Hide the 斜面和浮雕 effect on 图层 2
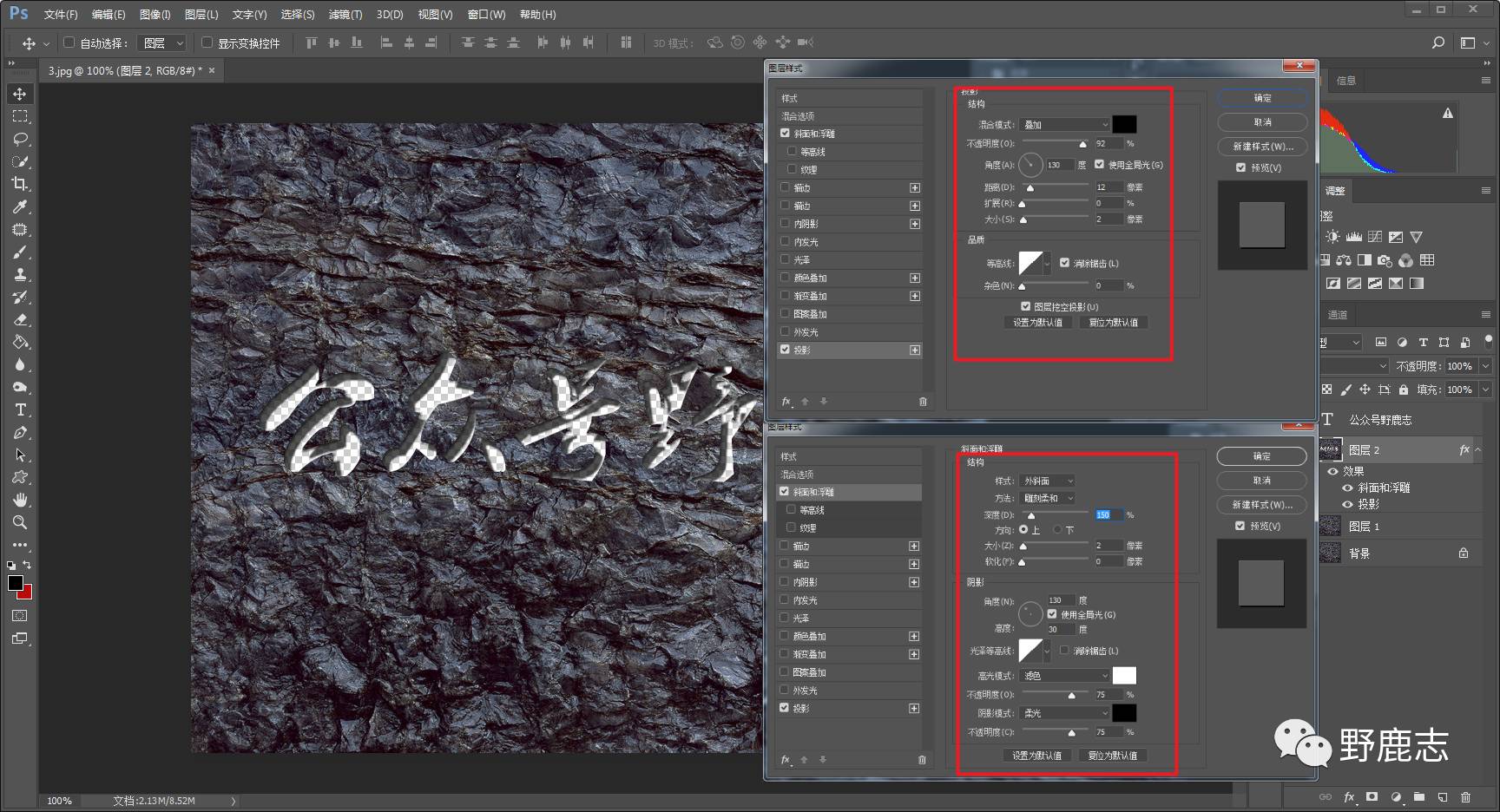This screenshot has width=1500, height=812. 1347,488
